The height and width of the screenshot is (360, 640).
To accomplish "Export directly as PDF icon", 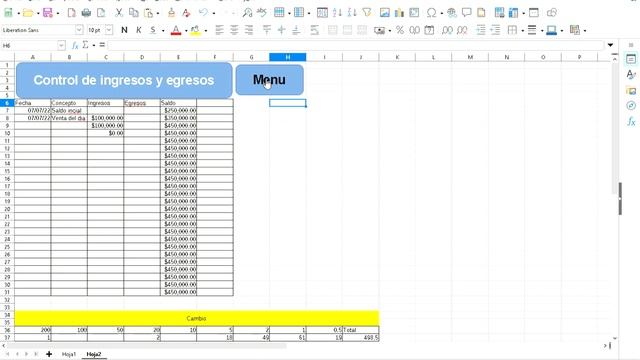I will click(x=71, y=13).
